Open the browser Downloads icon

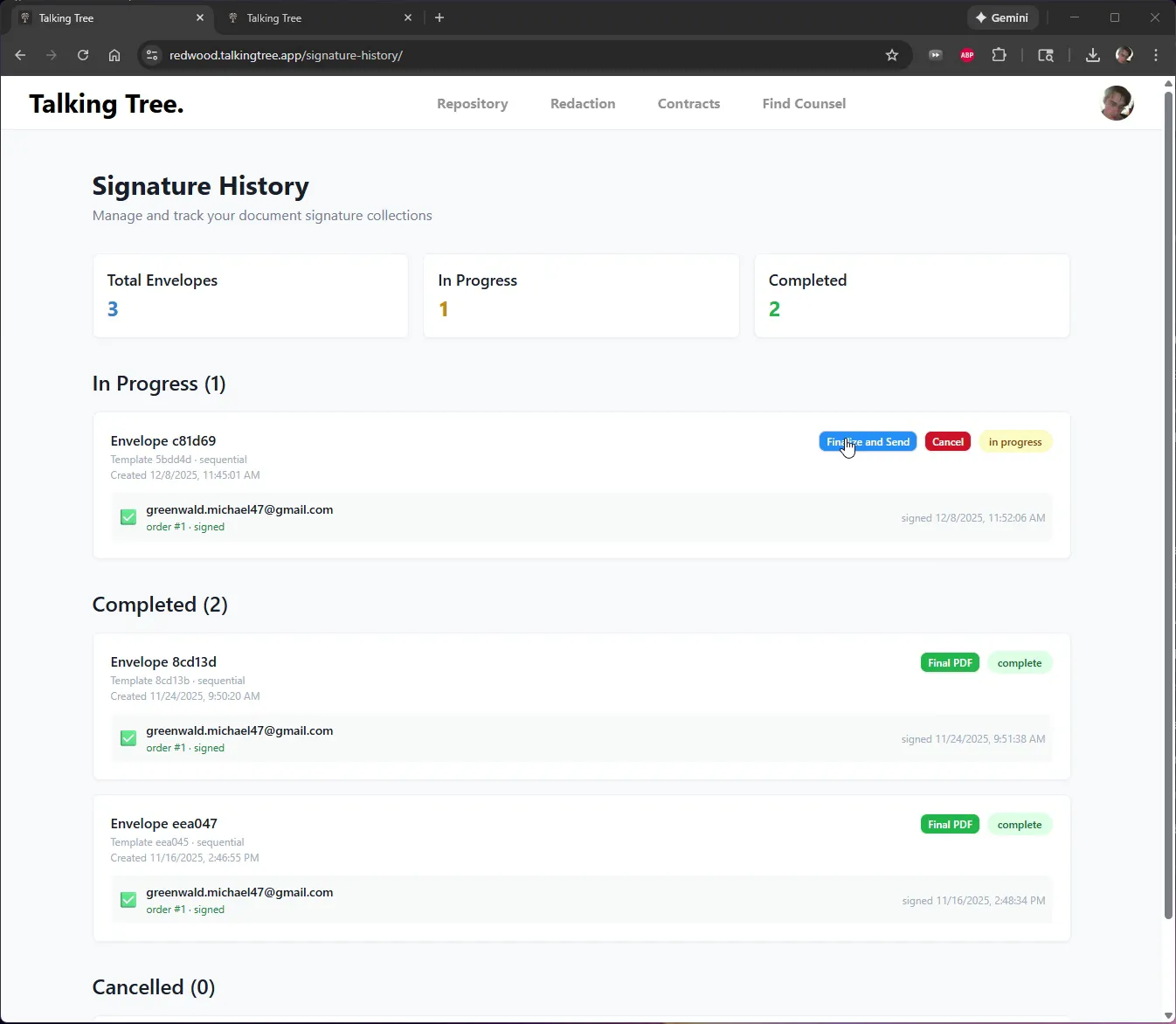[1093, 55]
